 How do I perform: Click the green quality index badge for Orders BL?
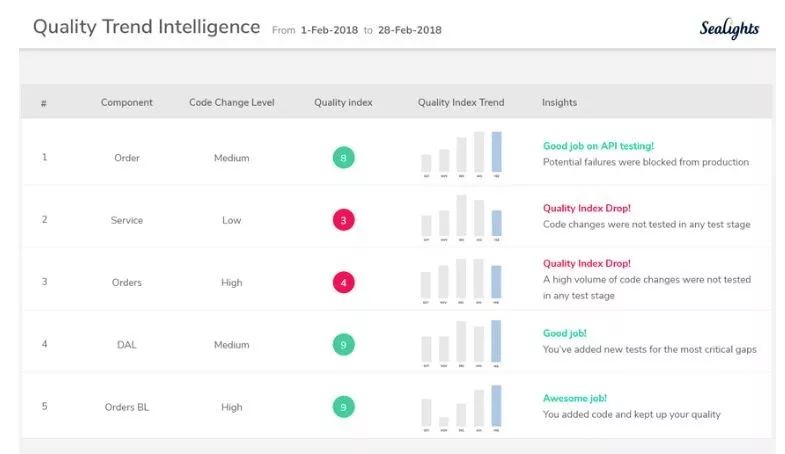[343, 407]
